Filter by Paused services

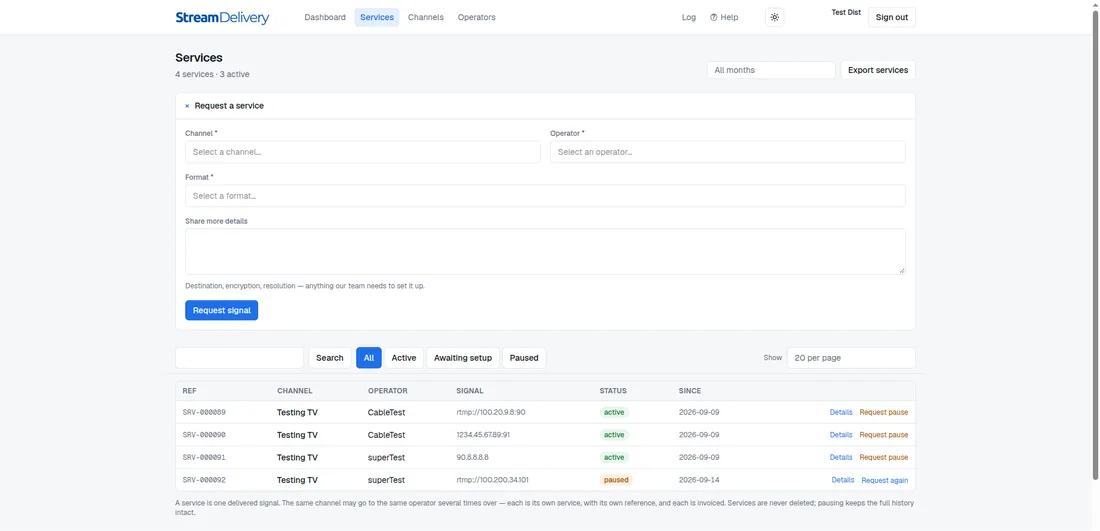(524, 358)
